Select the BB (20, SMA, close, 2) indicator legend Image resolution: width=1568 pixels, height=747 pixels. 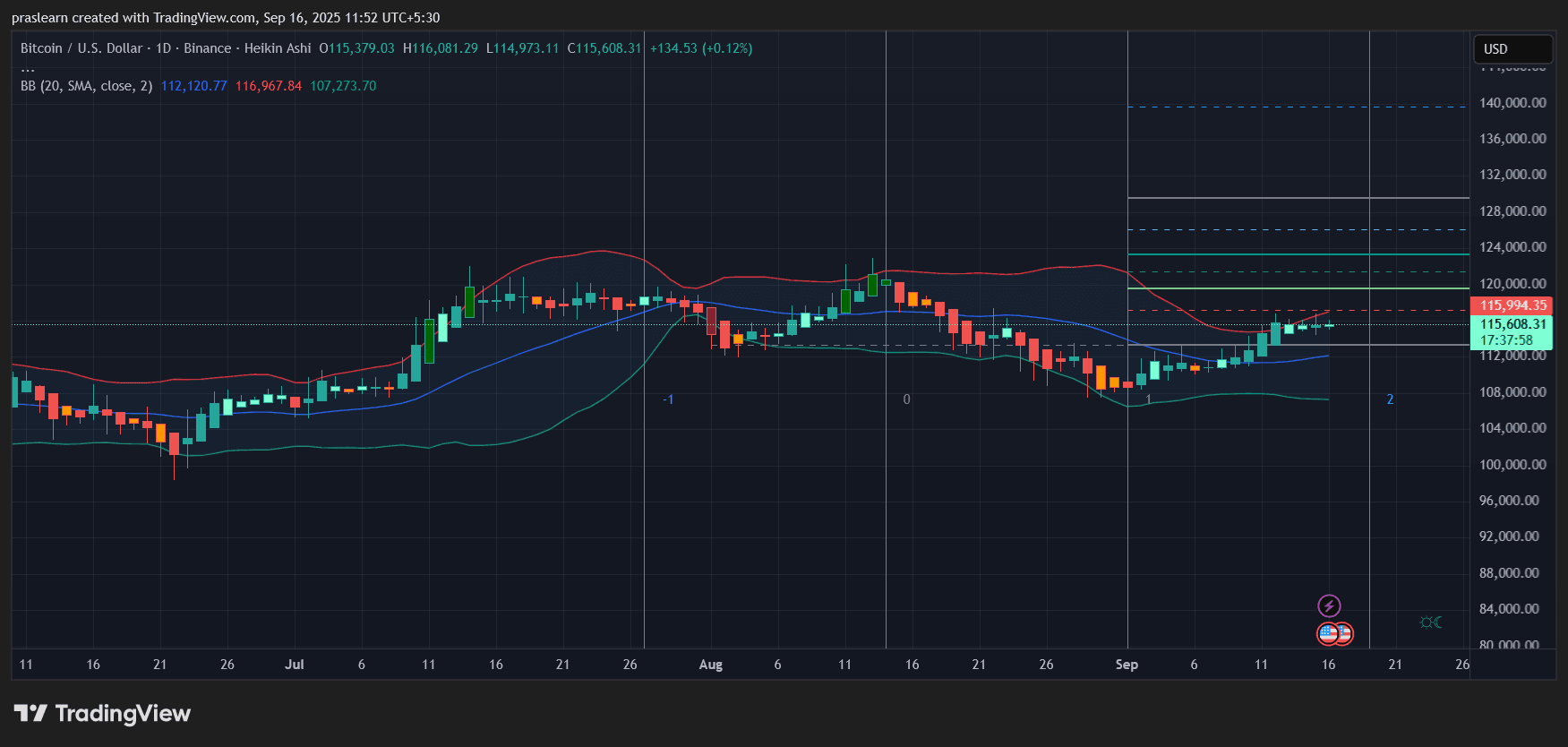click(x=86, y=86)
